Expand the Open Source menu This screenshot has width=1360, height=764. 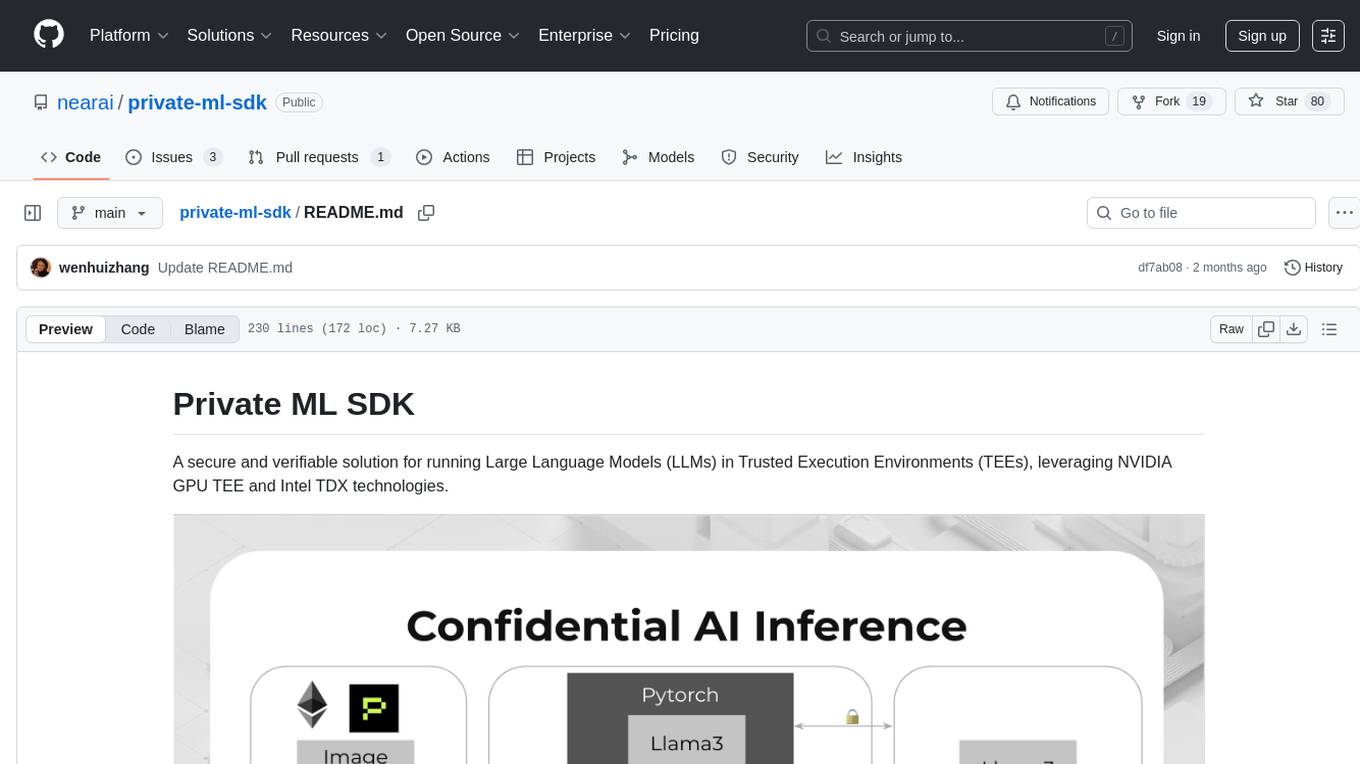(462, 35)
